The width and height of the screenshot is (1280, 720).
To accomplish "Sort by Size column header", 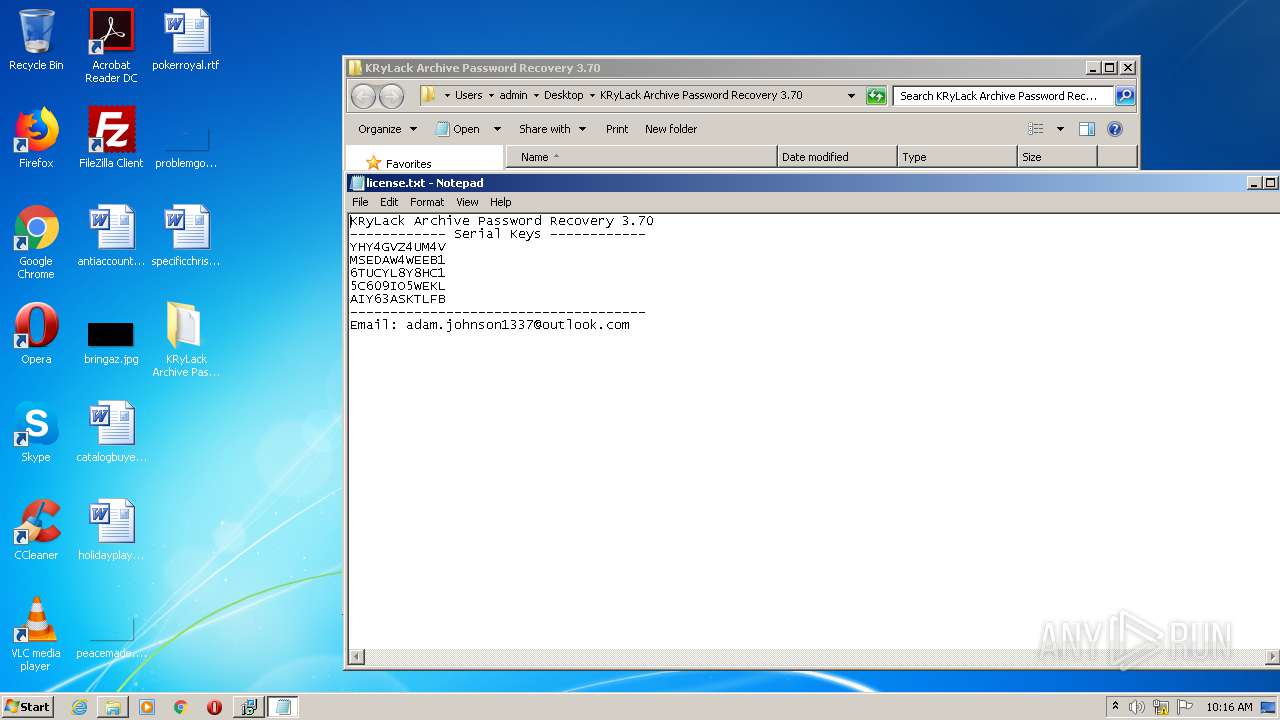I will tap(1057, 157).
